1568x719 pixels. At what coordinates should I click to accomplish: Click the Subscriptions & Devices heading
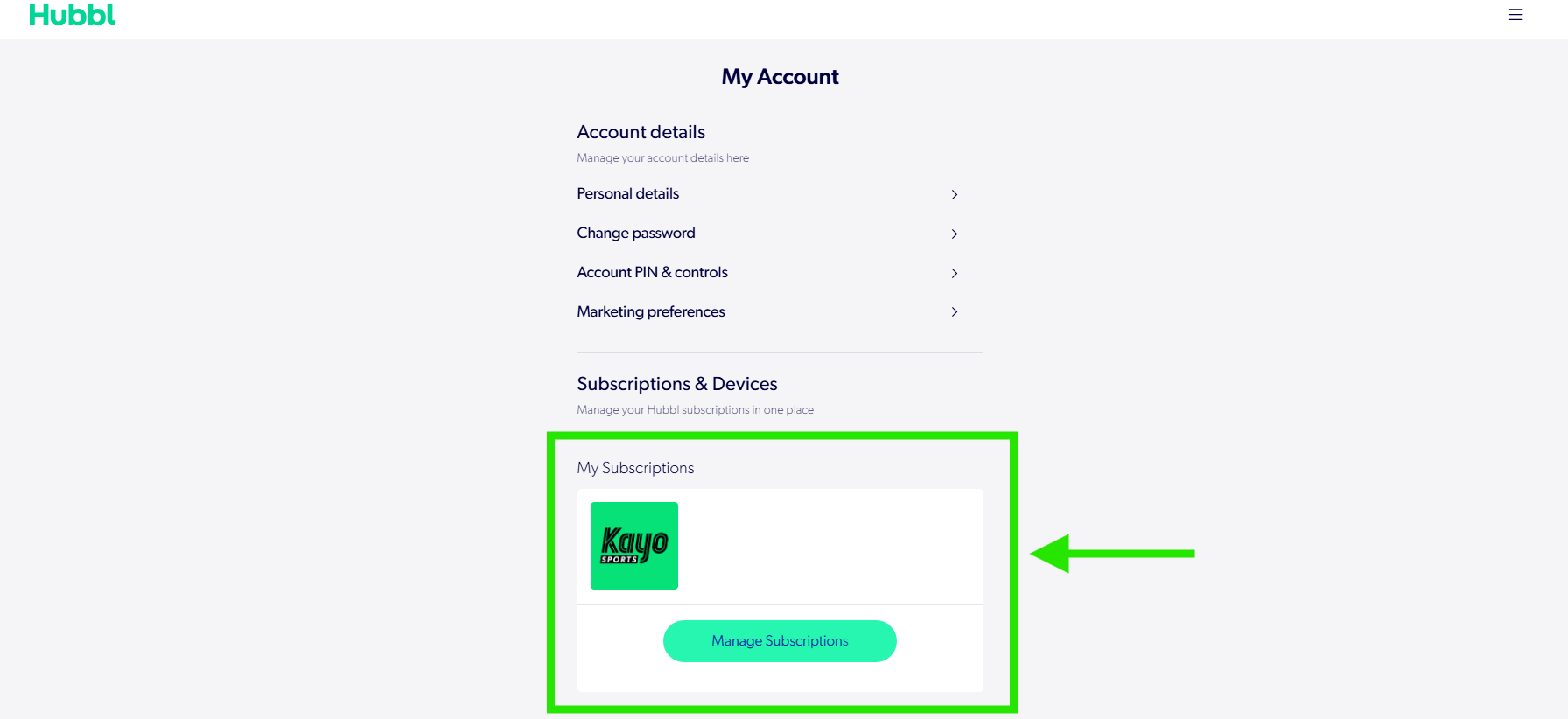676,384
